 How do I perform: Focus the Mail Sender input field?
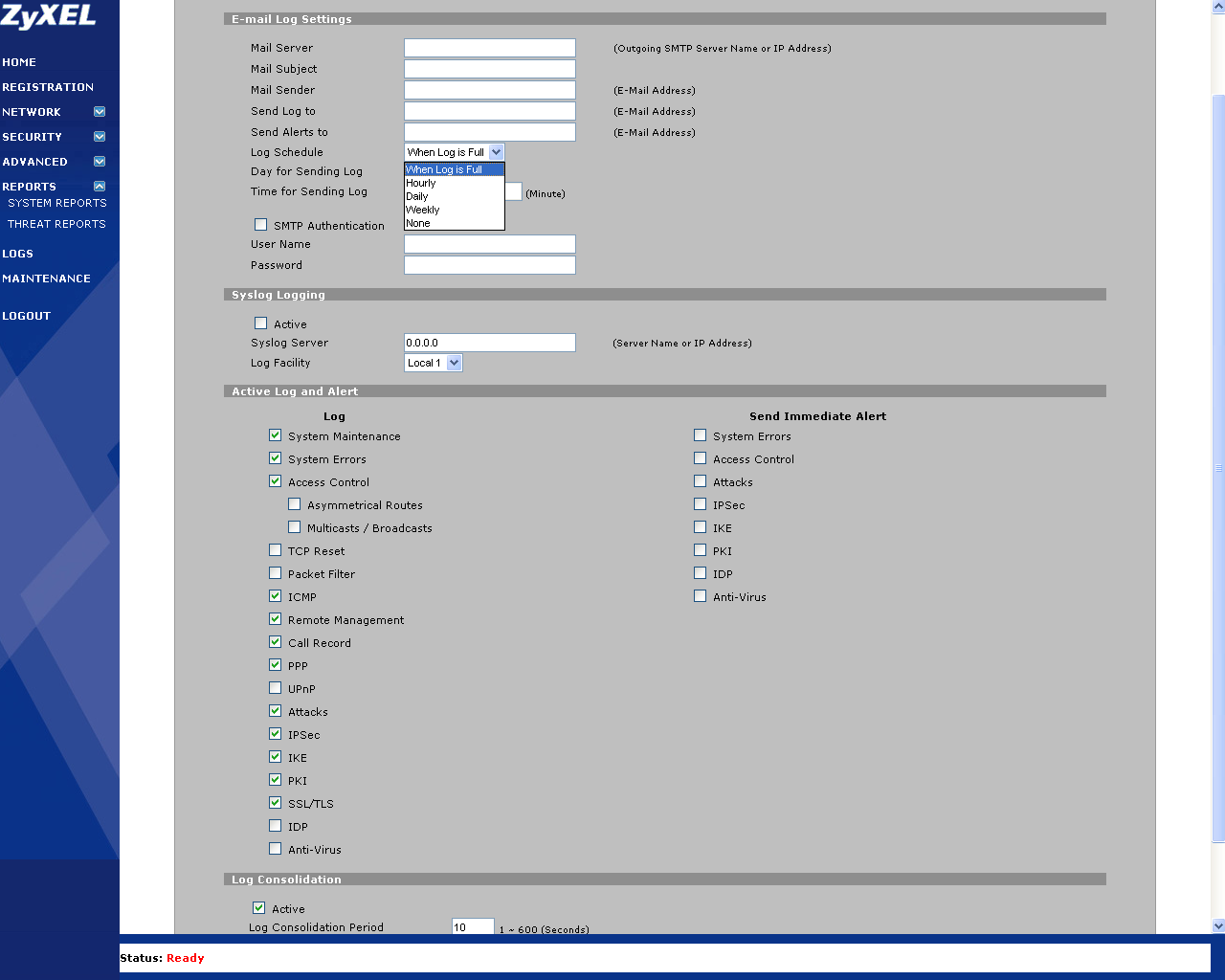[x=490, y=90]
